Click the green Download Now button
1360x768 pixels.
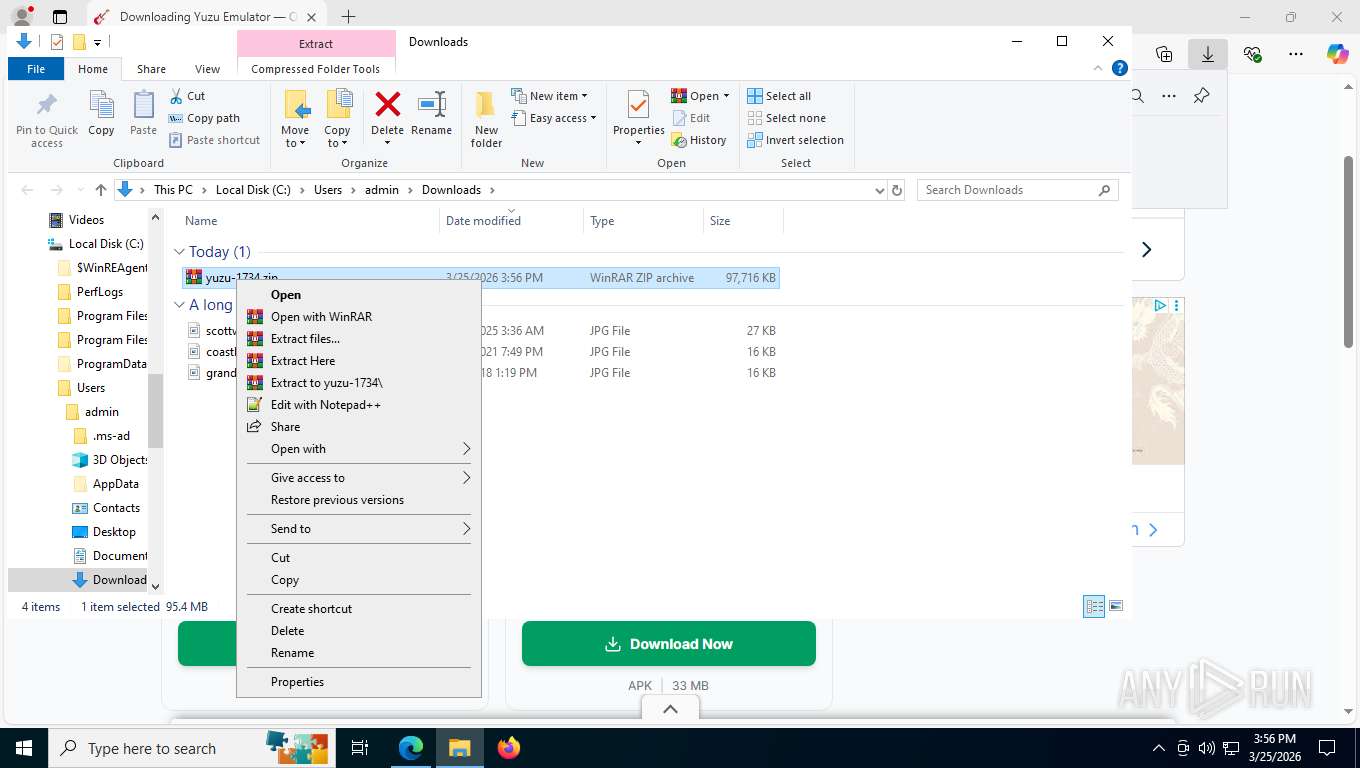[x=669, y=644]
